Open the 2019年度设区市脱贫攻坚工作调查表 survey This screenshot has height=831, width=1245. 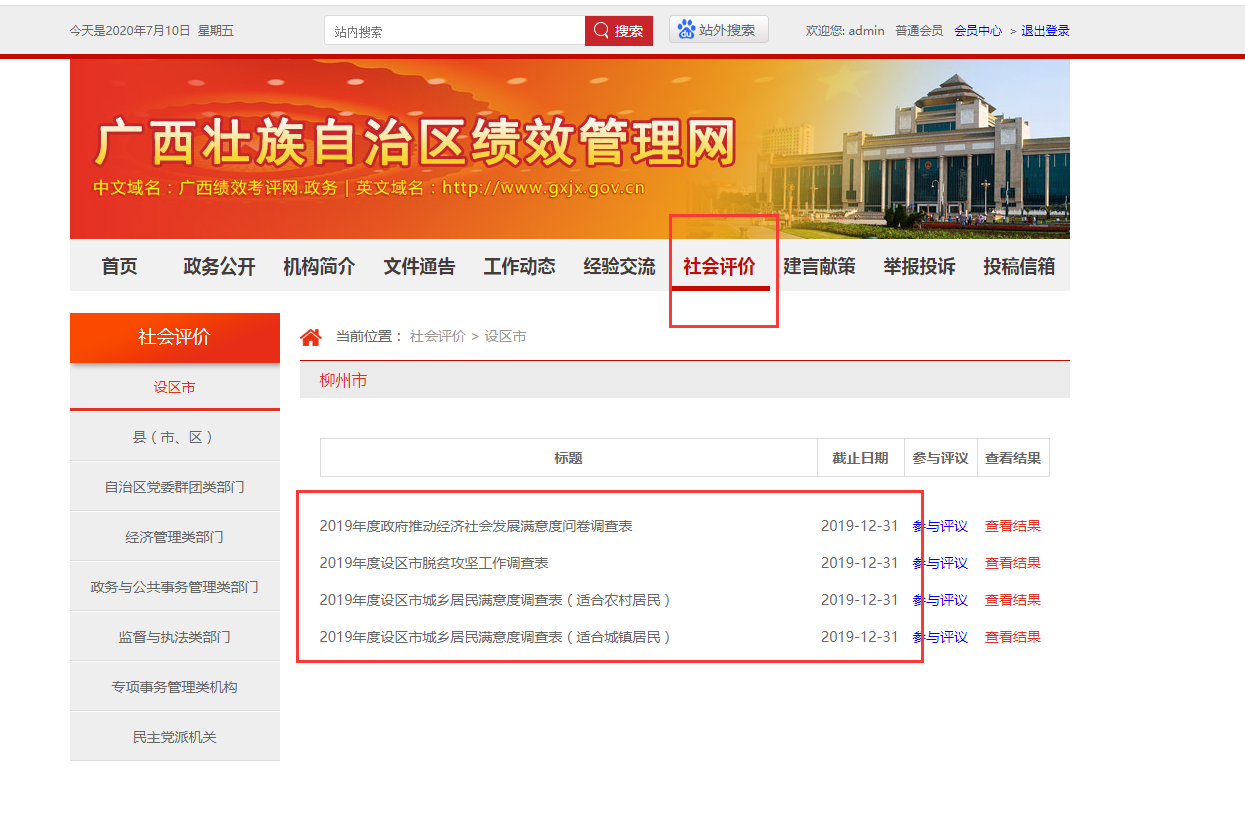tap(434, 563)
